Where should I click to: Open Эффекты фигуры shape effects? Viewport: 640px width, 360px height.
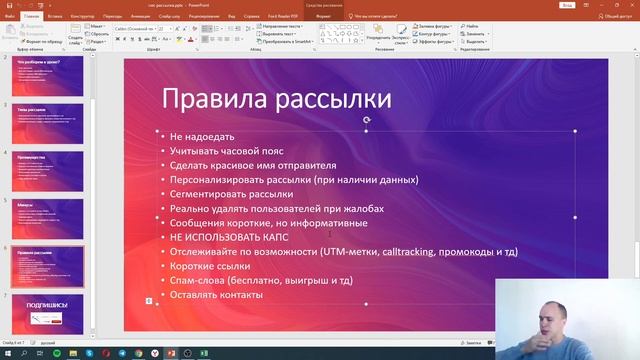(433, 42)
